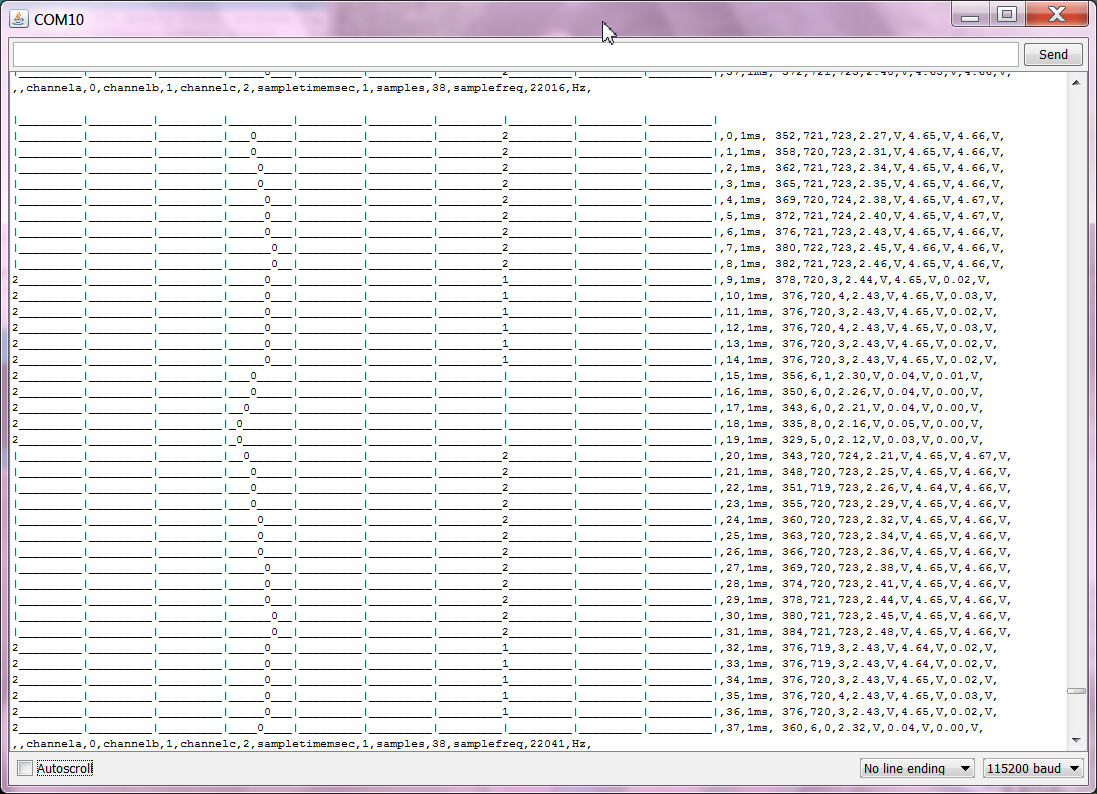Open the No line ending dropdown
This screenshot has width=1097, height=794.
coord(917,768)
